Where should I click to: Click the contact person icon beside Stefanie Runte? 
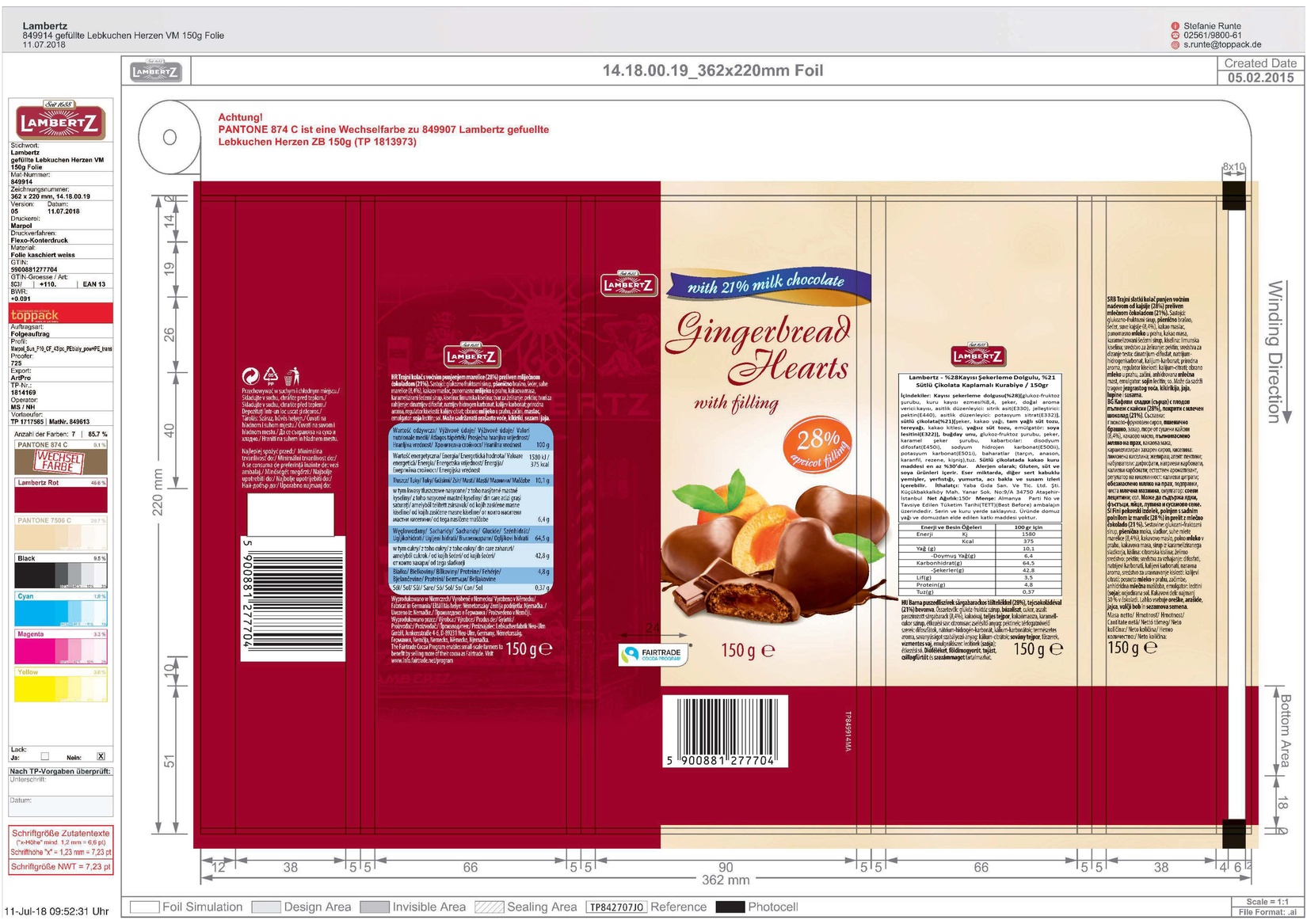[1176, 26]
